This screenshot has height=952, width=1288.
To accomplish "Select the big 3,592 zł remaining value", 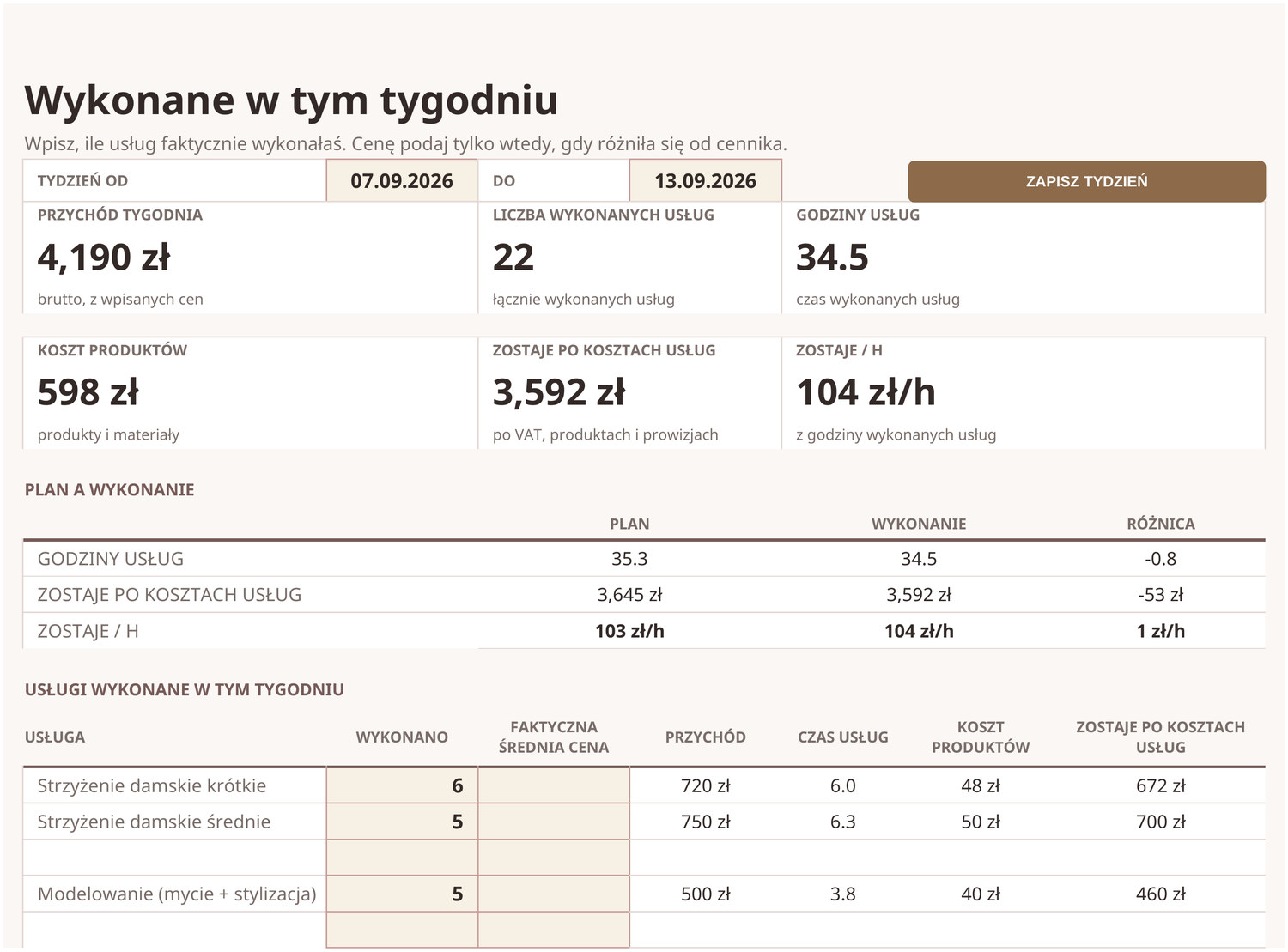I will point(558,392).
